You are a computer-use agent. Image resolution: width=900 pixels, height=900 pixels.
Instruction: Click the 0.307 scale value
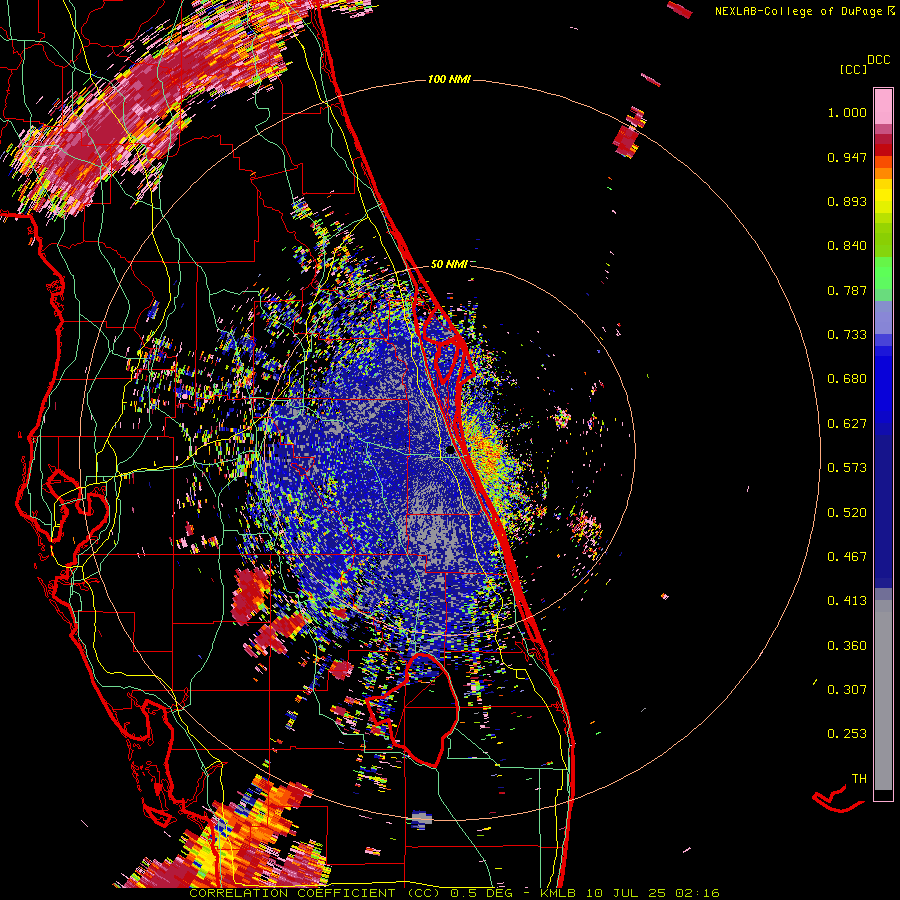pos(847,690)
